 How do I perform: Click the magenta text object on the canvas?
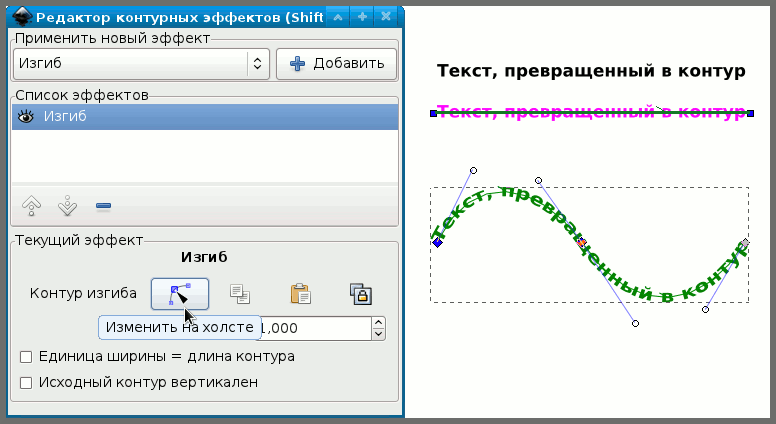590,112
